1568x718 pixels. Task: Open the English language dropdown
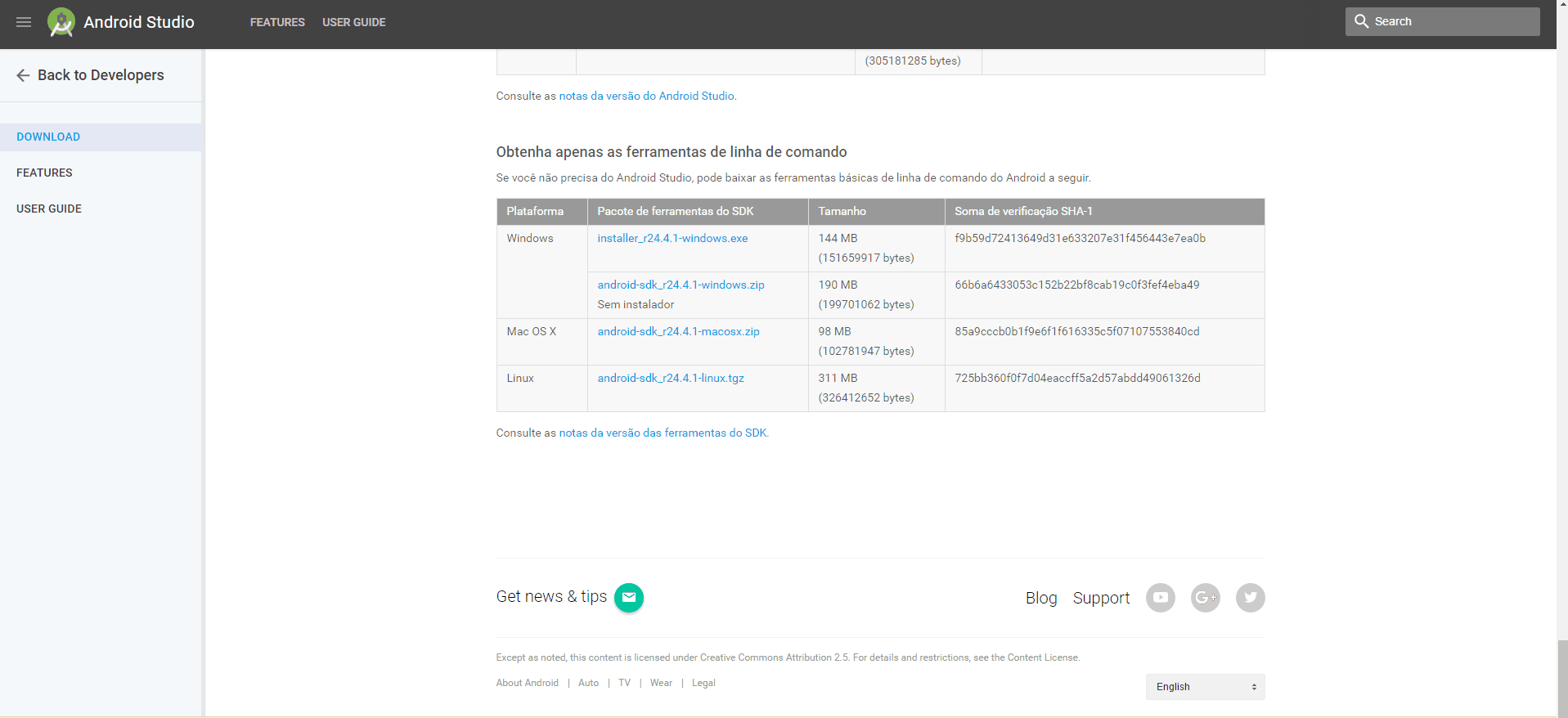1206,687
